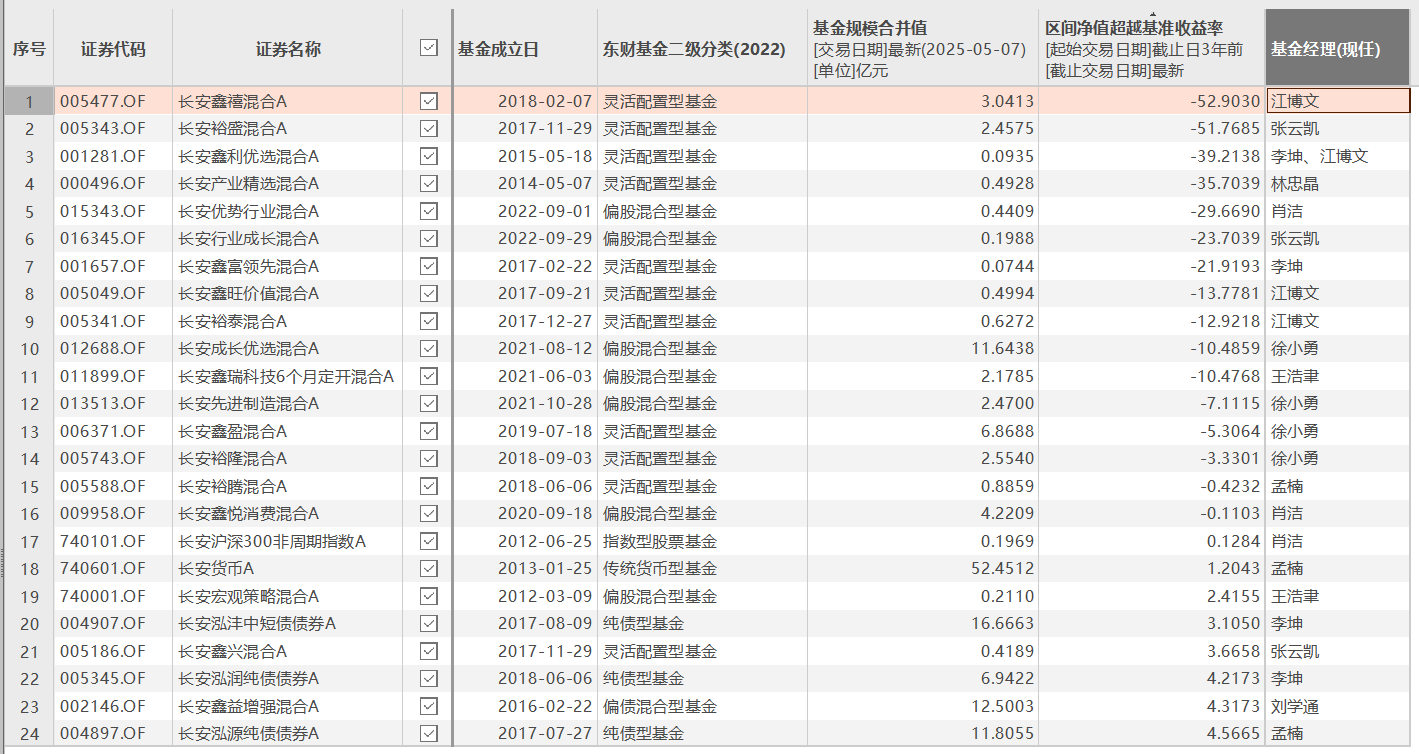Click security code 012688.OF
This screenshot has width=1419, height=754.
(x=103, y=349)
